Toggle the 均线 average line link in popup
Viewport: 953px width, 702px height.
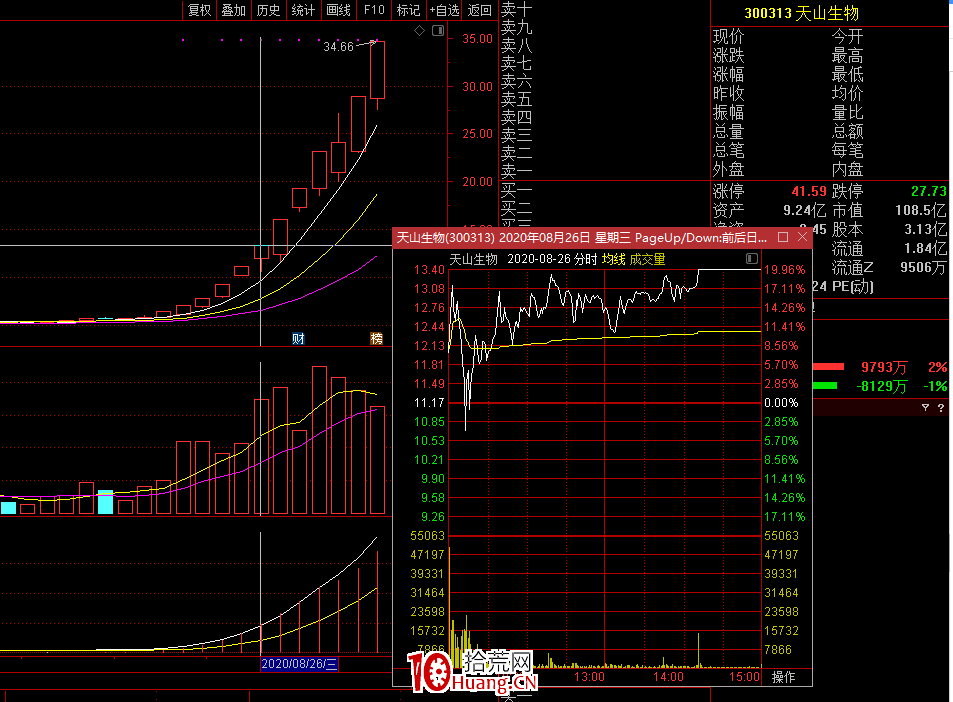(613, 260)
